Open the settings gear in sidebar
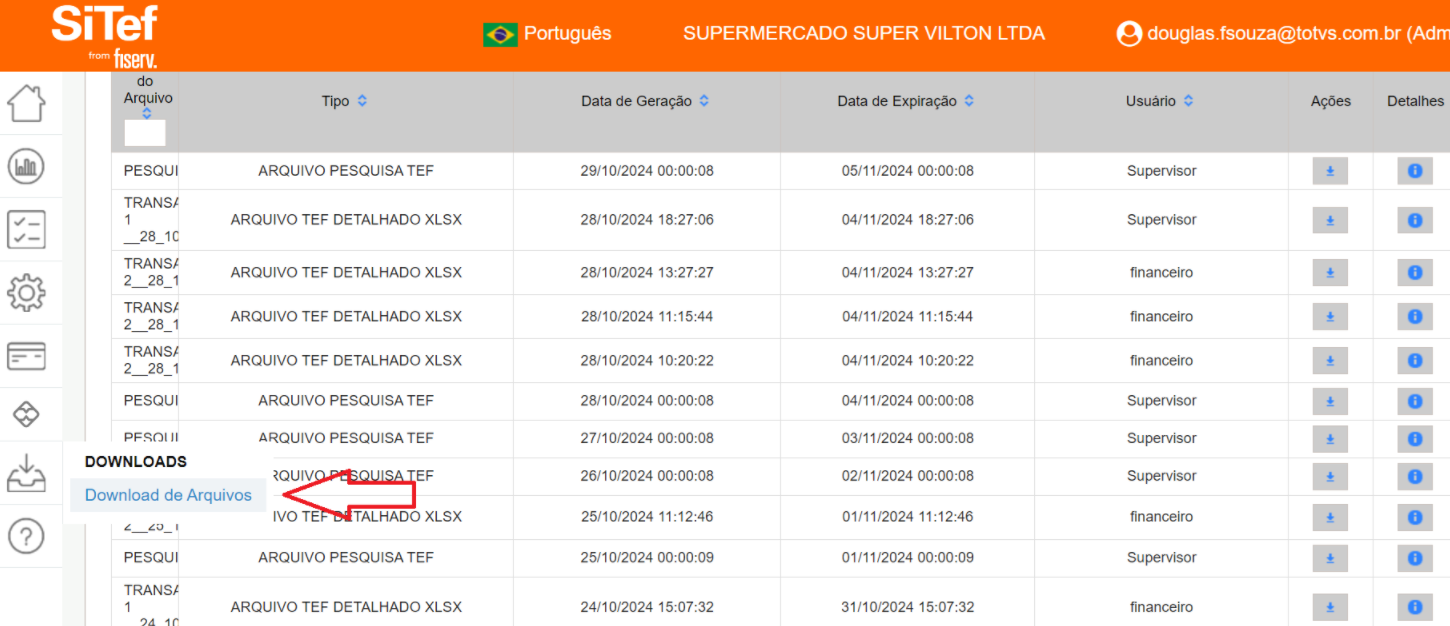The image size is (1450, 626). (x=27, y=293)
